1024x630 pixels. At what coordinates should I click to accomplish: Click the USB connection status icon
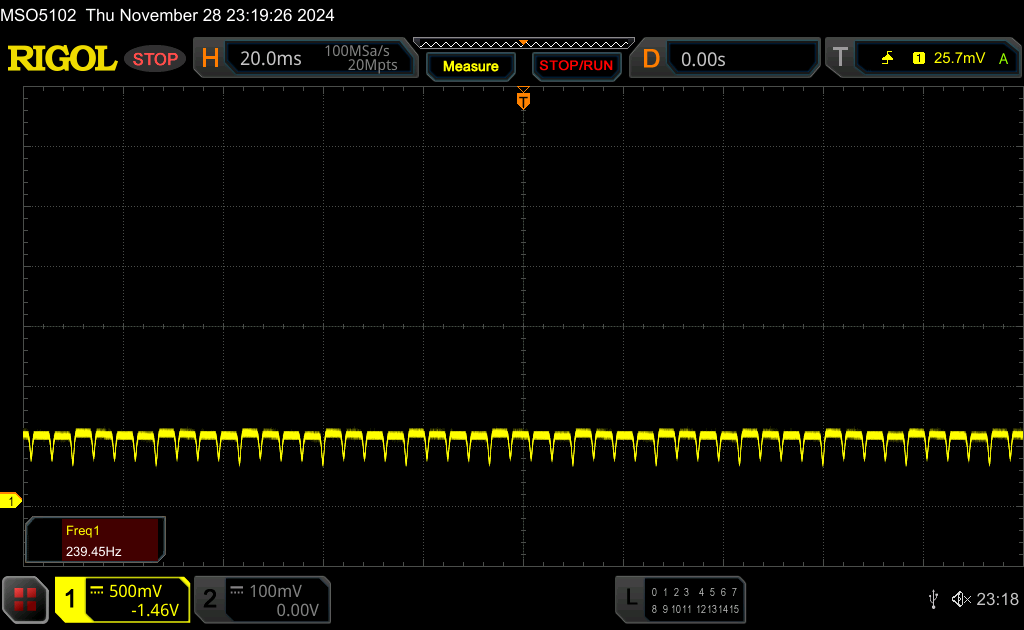point(933,599)
